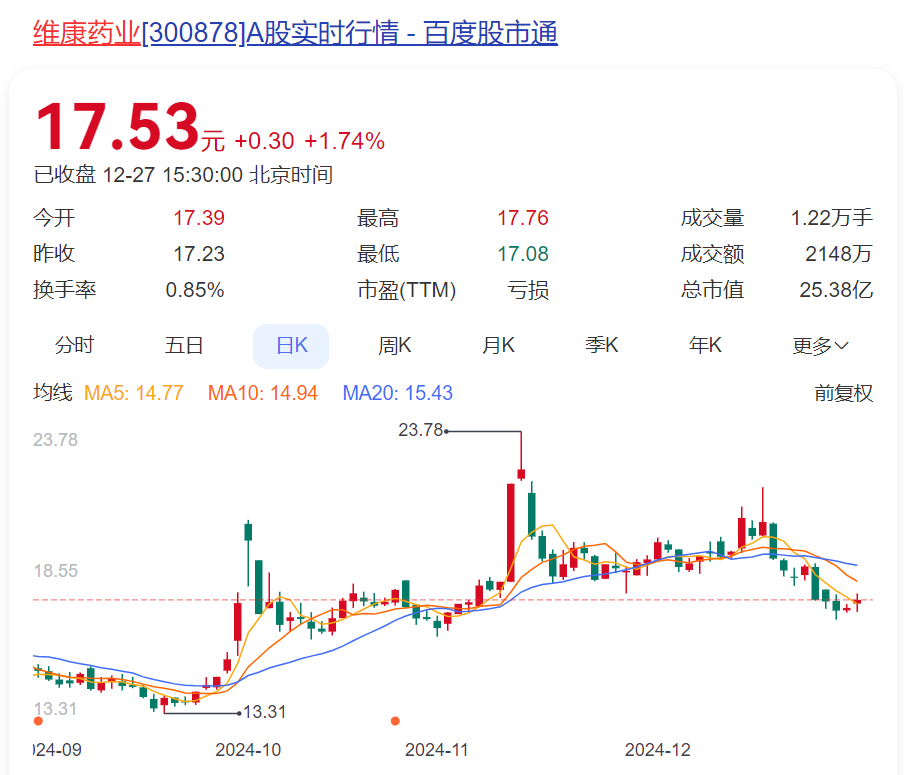Click the 2024-12 date axis label
This screenshot has width=907, height=775.
click(657, 749)
